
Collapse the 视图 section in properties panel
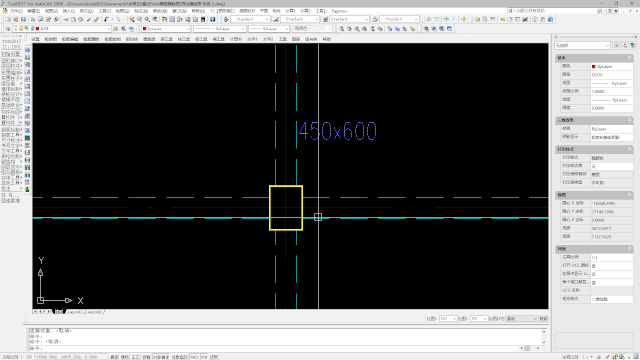[630, 195]
